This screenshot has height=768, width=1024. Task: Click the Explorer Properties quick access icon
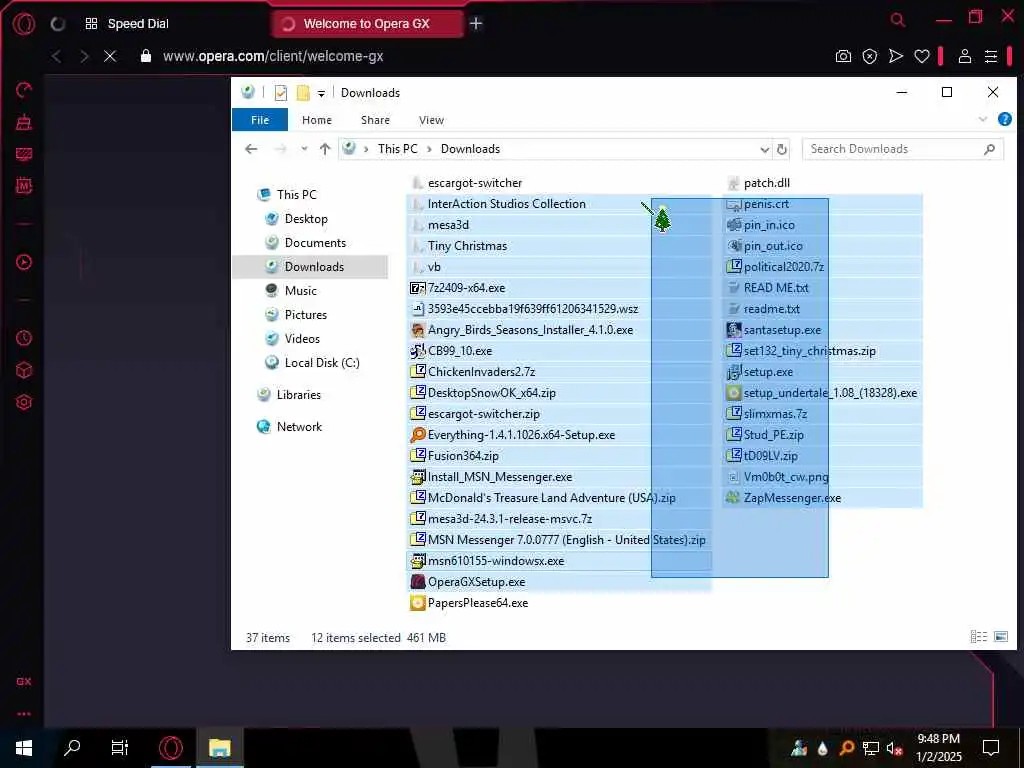pos(281,93)
